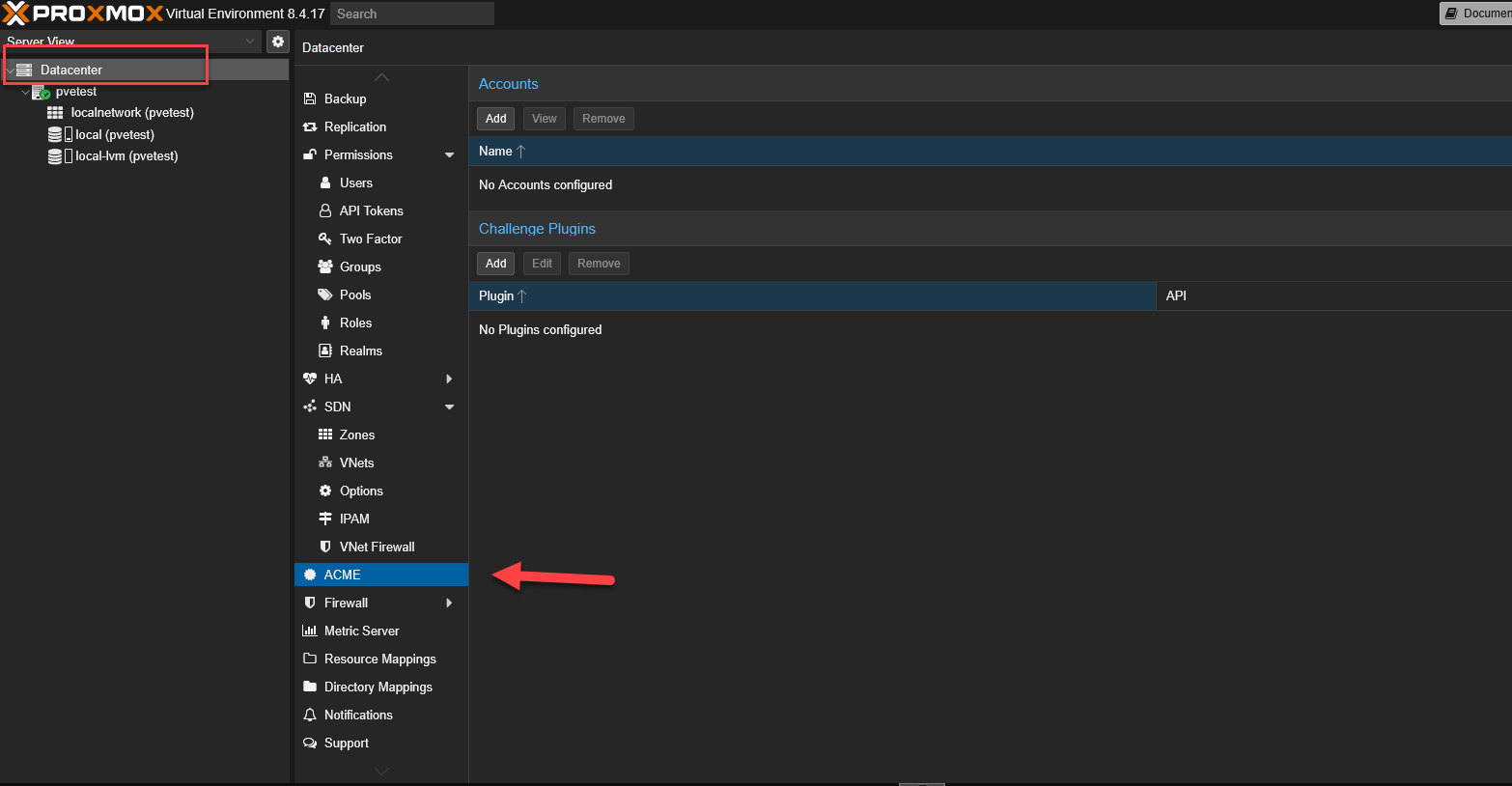1512x786 pixels.
Task: Click the Metric Server chart icon
Action: point(310,631)
